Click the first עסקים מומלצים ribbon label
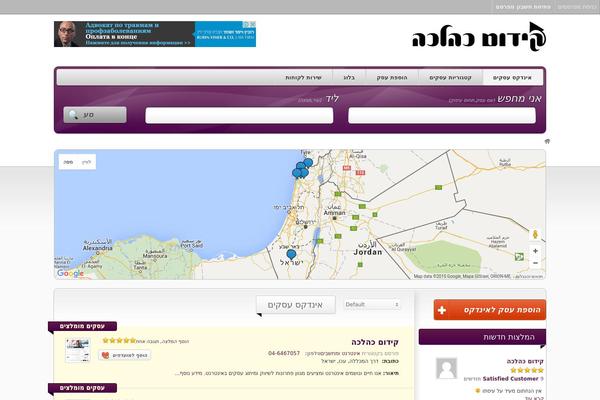 [x=82, y=326]
